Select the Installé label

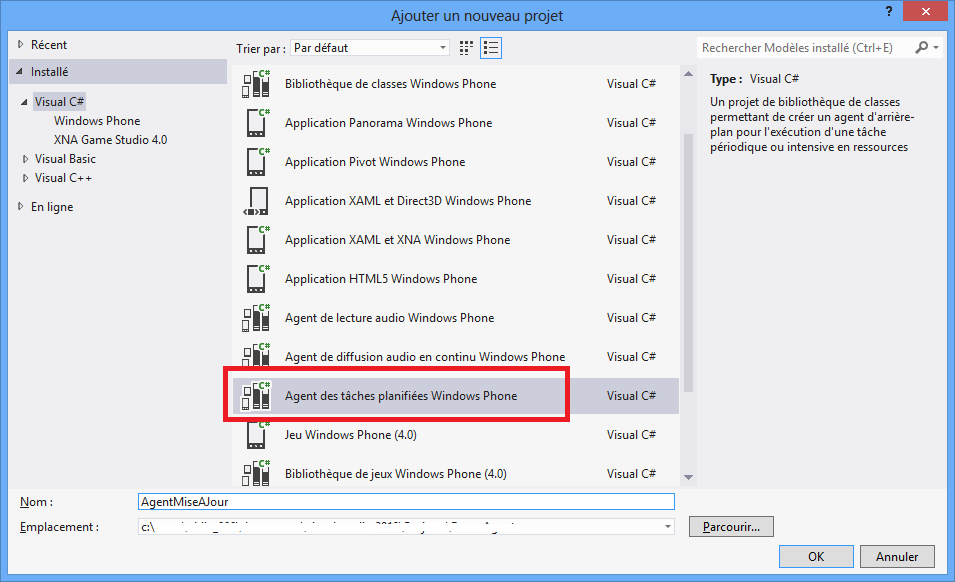pos(49,72)
